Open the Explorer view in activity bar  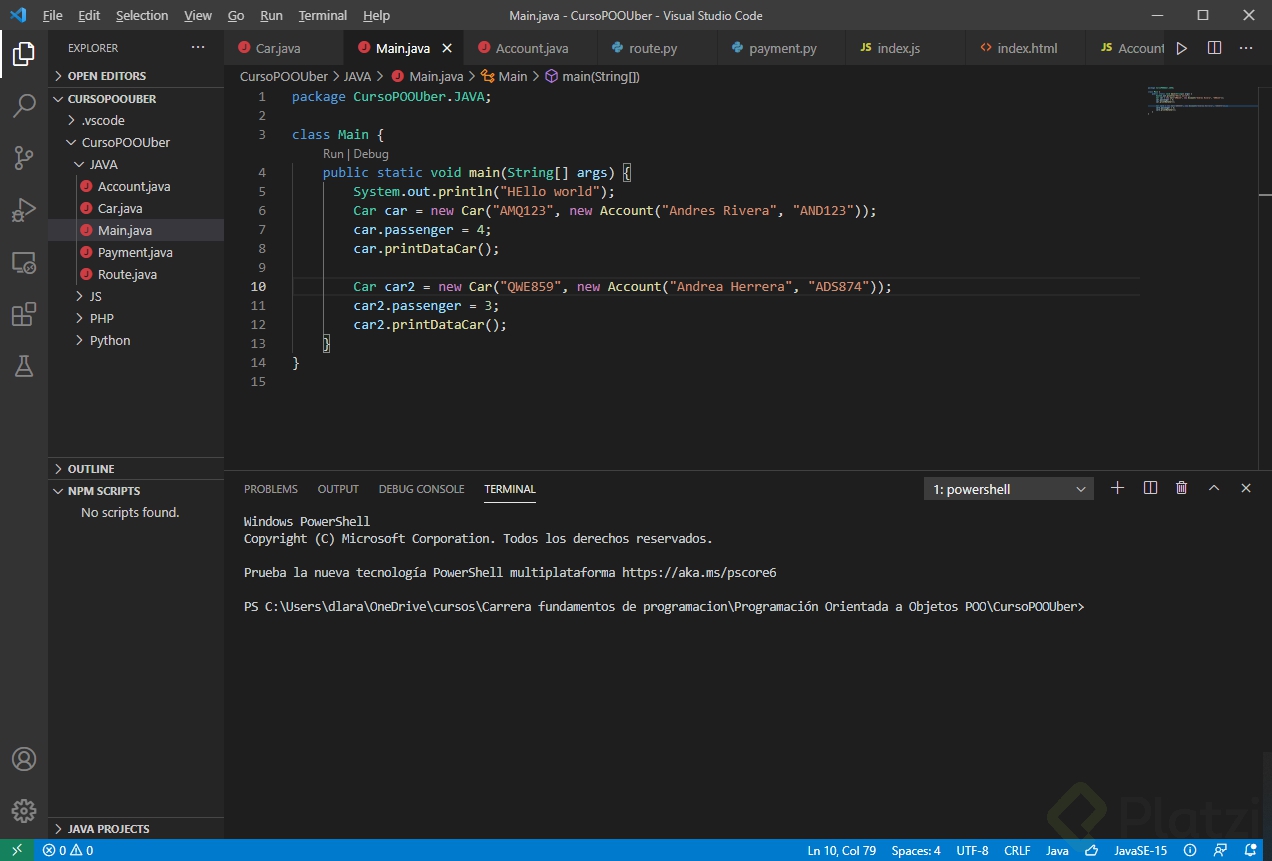tap(24, 54)
